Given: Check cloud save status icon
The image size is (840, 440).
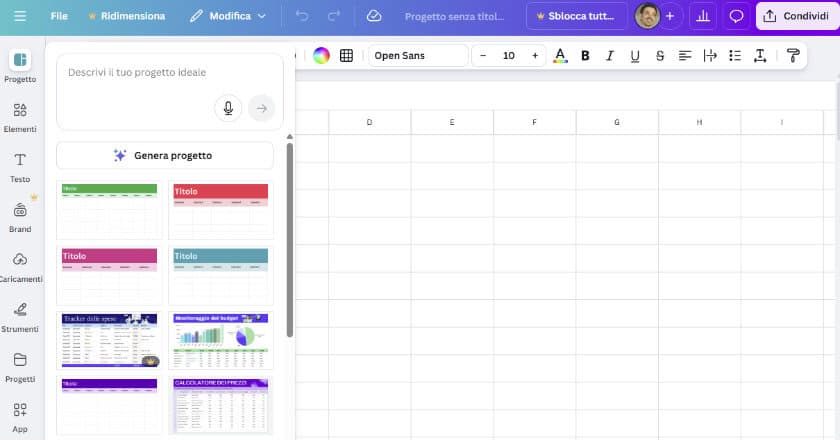Looking at the screenshot, I should tap(373, 16).
